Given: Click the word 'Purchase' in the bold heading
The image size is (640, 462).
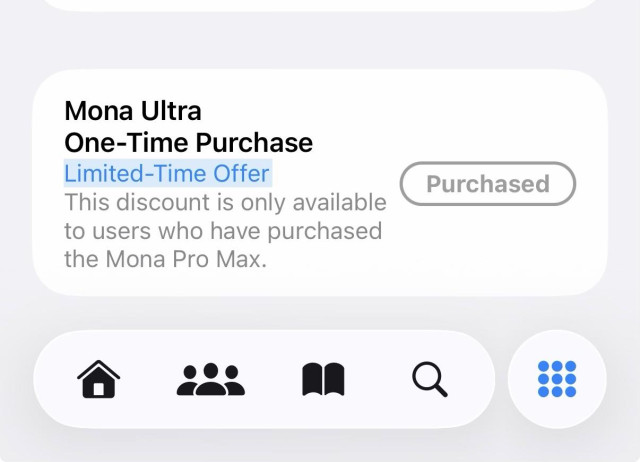Looking at the screenshot, I should click(x=254, y=142).
